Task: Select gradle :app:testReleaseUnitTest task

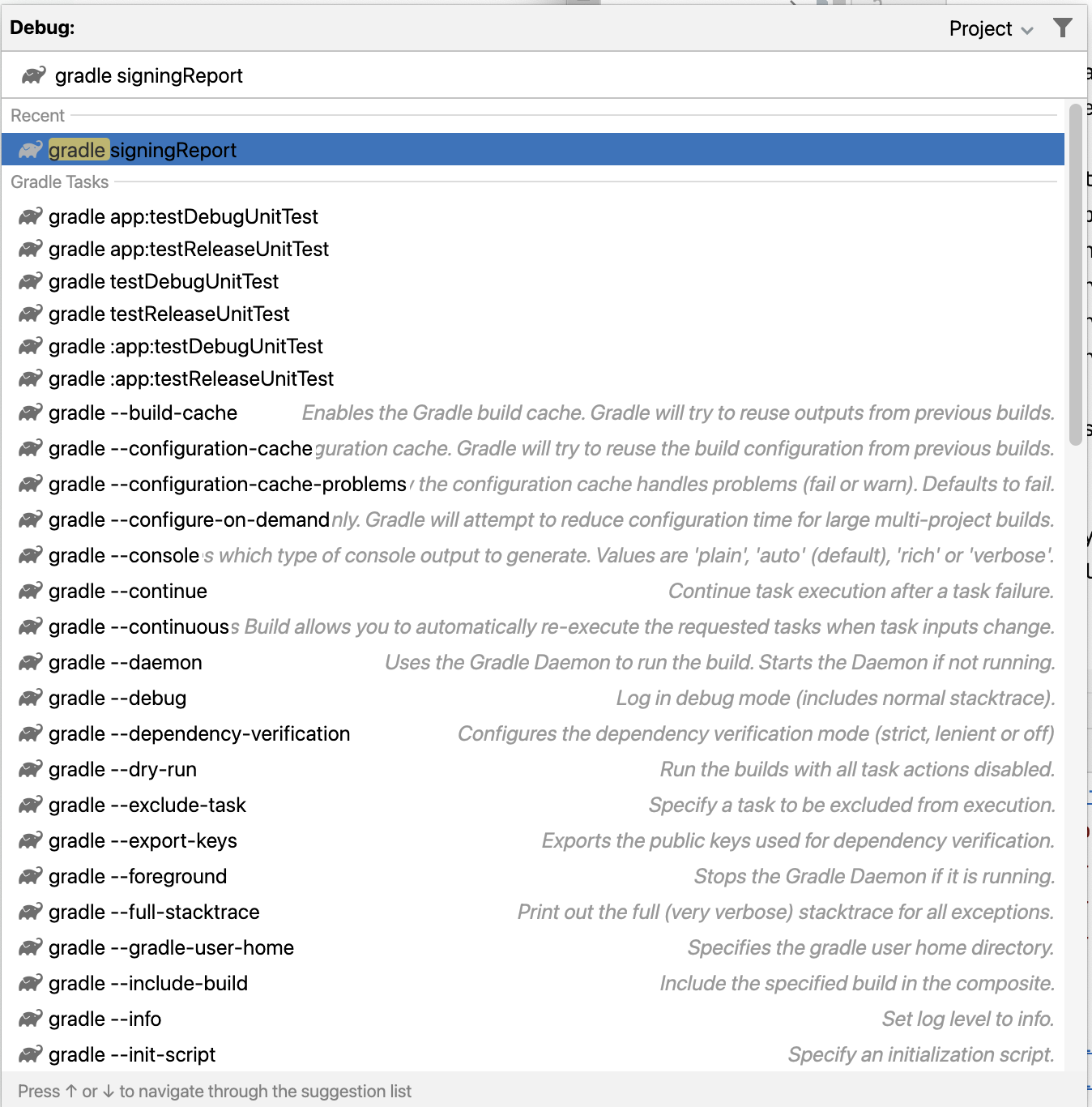Action: click(x=533, y=378)
